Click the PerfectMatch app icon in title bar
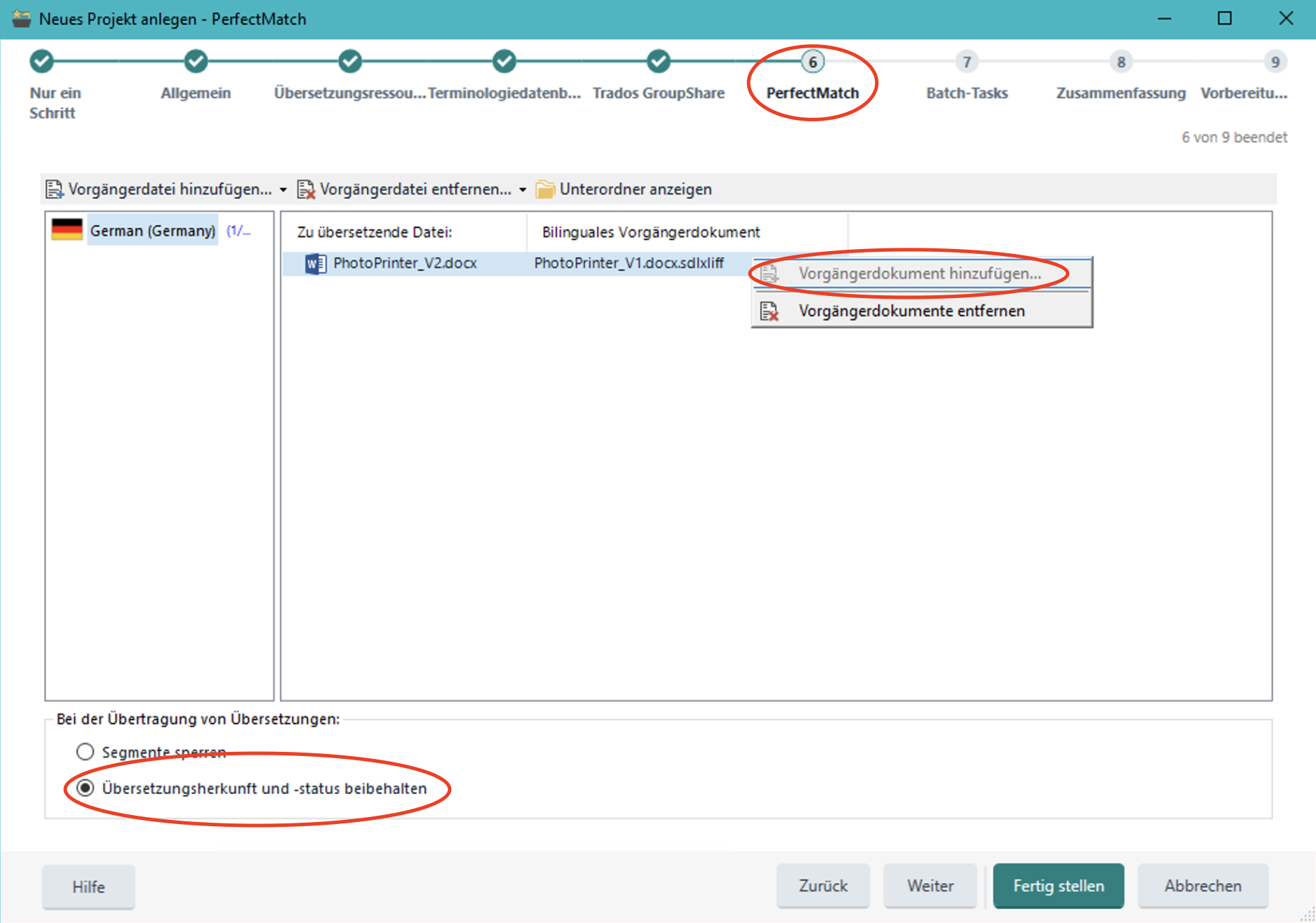Viewport: 1316px width, 923px height. (x=21, y=19)
